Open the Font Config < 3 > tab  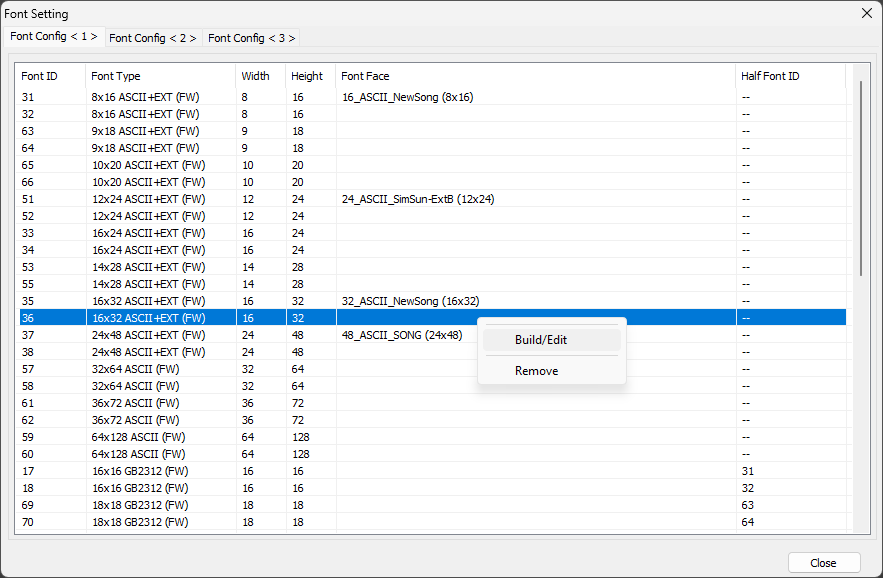coord(251,38)
